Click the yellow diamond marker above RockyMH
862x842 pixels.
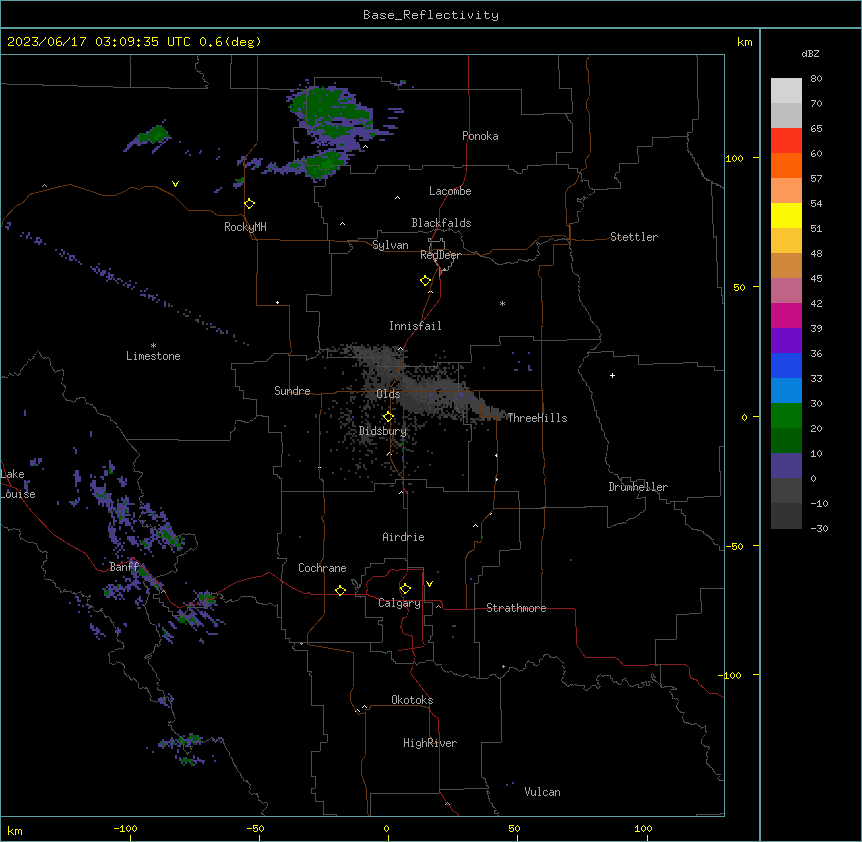pyautogui.click(x=249, y=204)
